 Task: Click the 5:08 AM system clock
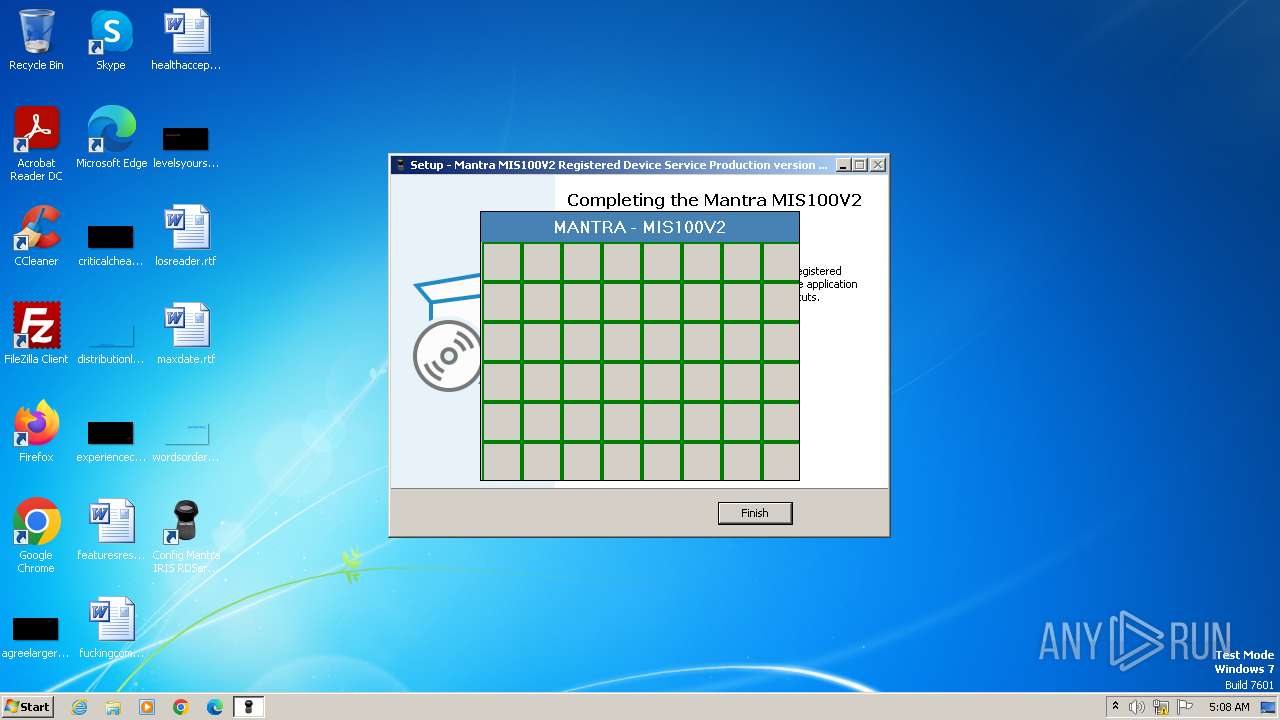tap(1229, 707)
